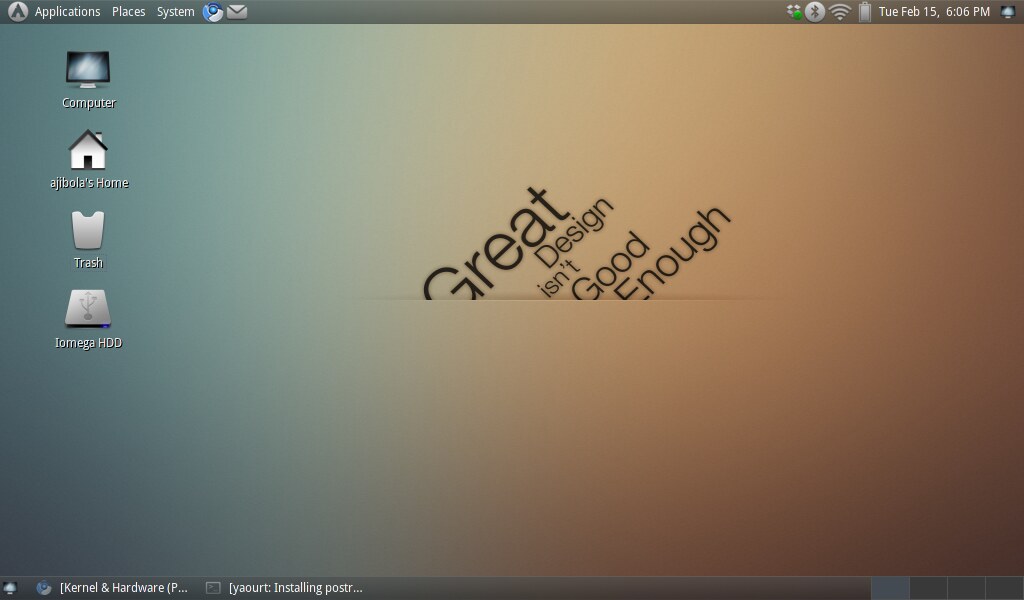1024x600 pixels.
Task: Open the Places menu
Action: coord(128,12)
